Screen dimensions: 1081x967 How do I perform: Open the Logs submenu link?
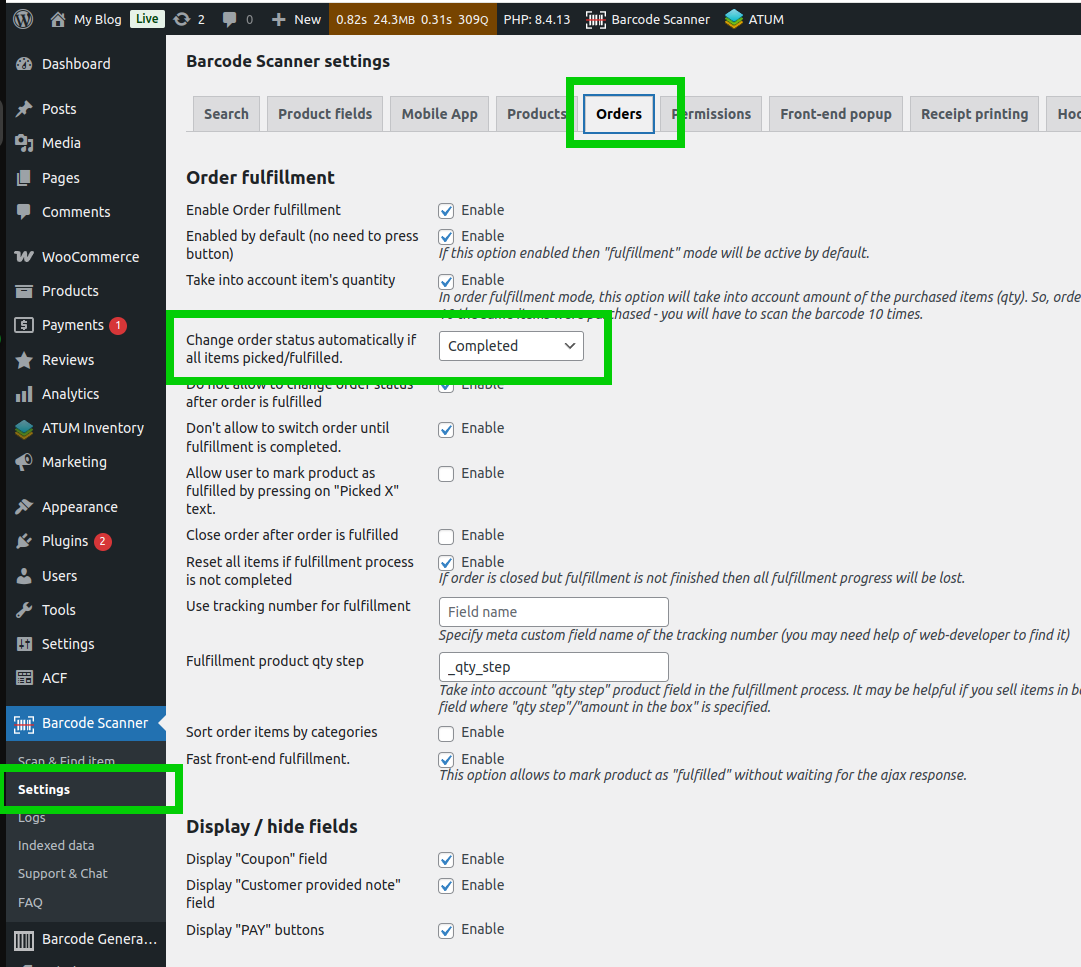(x=32, y=818)
